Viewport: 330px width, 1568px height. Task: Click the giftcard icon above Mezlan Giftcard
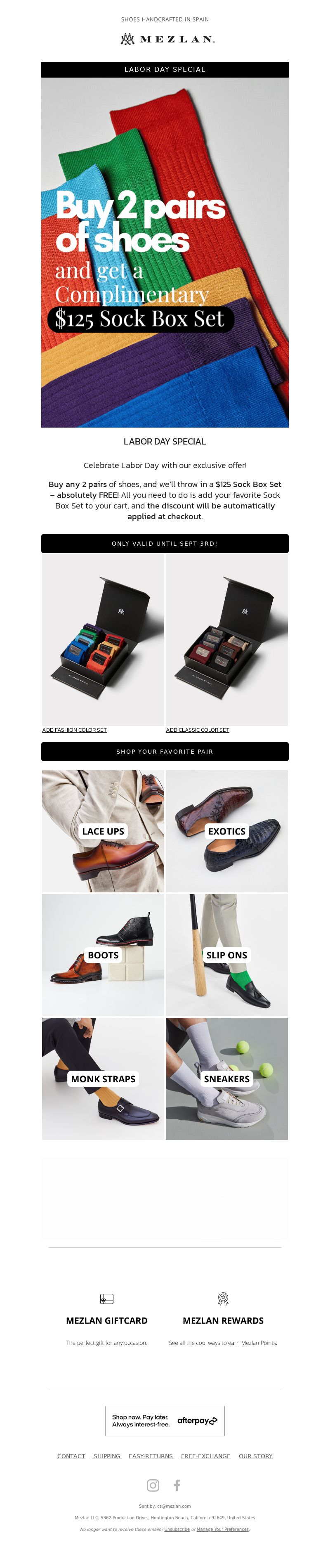tap(106, 1298)
